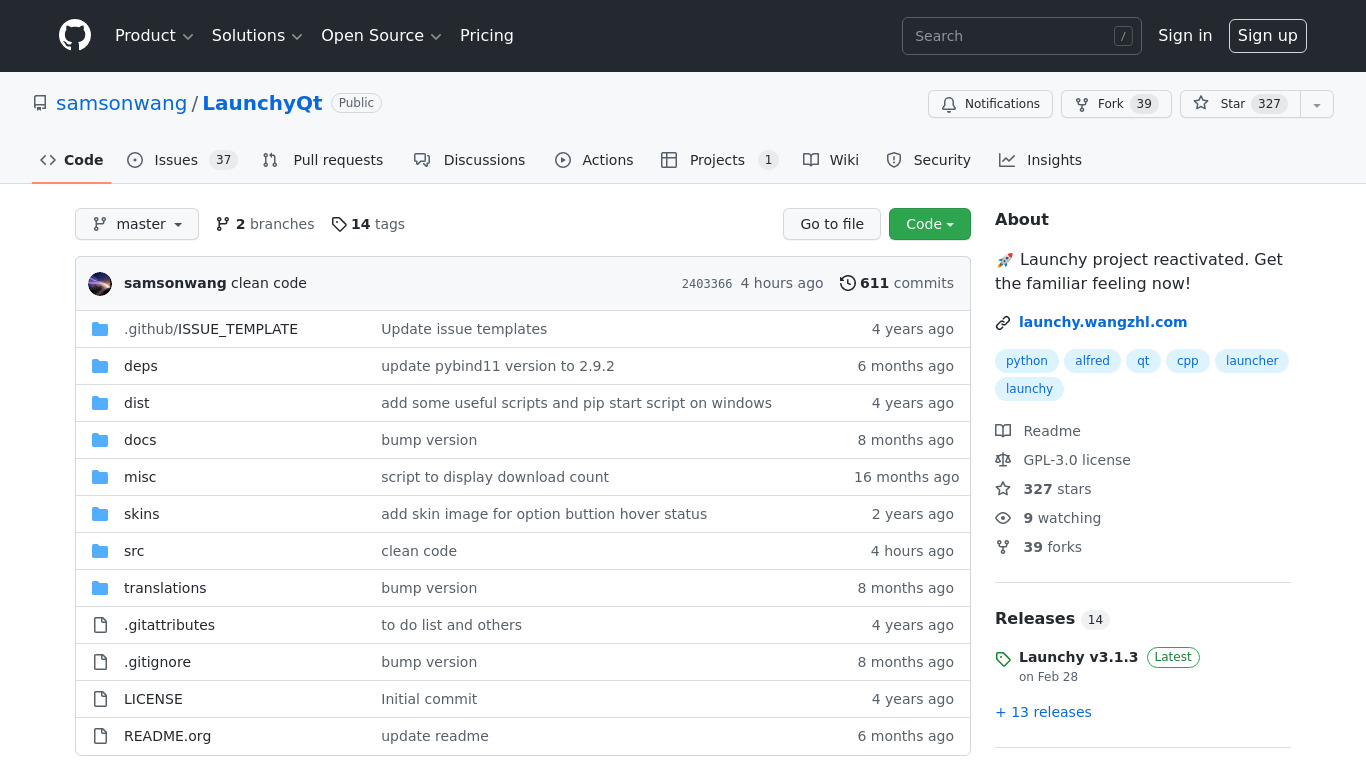Click in the Search input field
Image resolution: width=1366 pixels, height=768 pixels.
(x=1010, y=36)
